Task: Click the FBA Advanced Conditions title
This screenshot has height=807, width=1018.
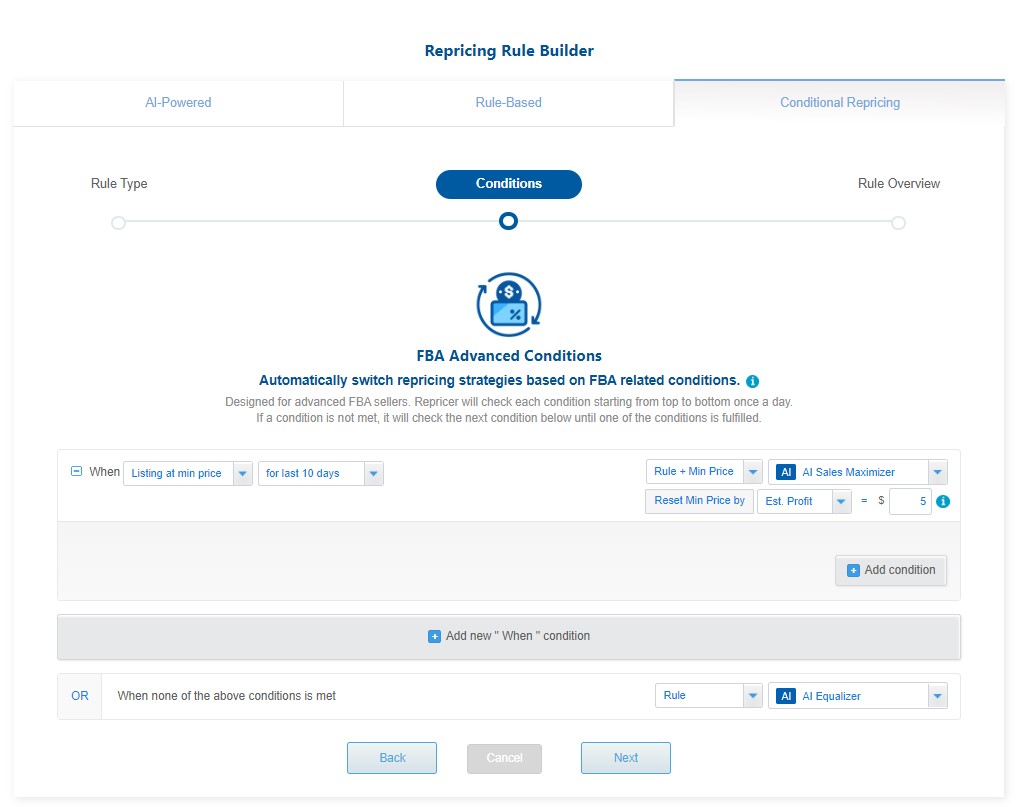Action: 509,356
